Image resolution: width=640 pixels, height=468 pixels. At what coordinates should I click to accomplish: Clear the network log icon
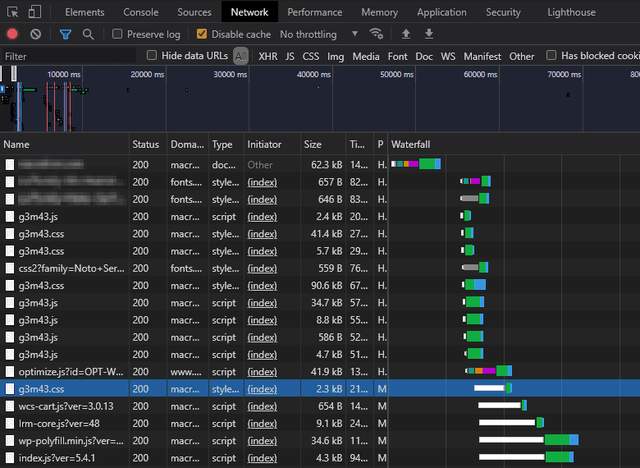point(36,34)
